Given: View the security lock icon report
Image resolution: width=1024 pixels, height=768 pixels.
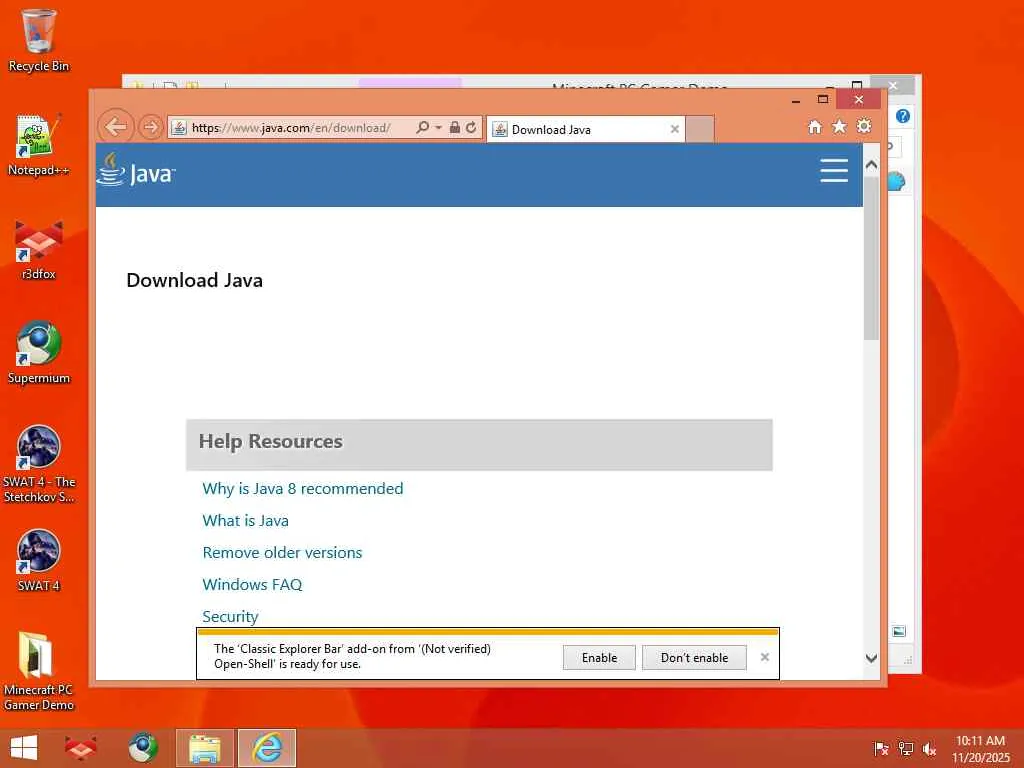Looking at the screenshot, I should 455,127.
